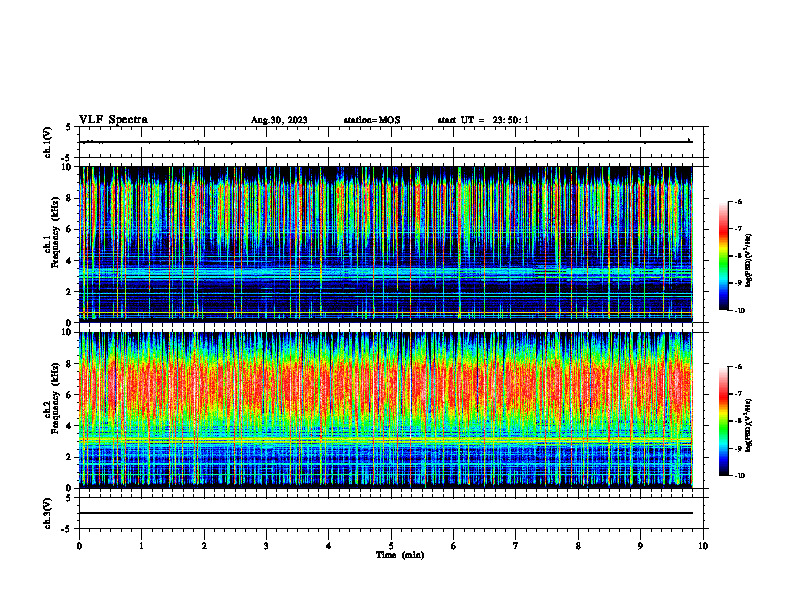
Task: Click time axis tick label "9"
Action: [x=640, y=546]
